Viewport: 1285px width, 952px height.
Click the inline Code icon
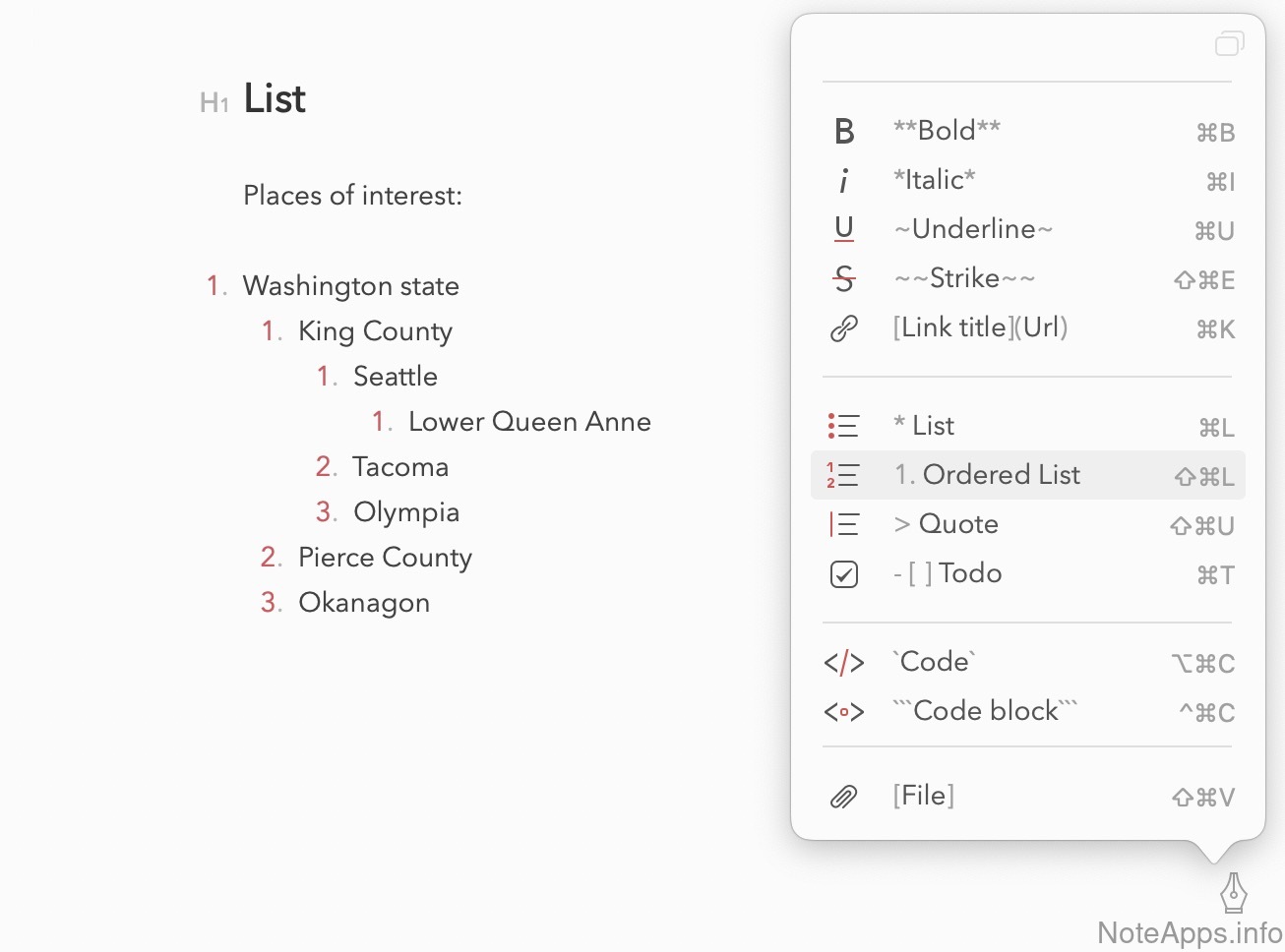(x=844, y=663)
